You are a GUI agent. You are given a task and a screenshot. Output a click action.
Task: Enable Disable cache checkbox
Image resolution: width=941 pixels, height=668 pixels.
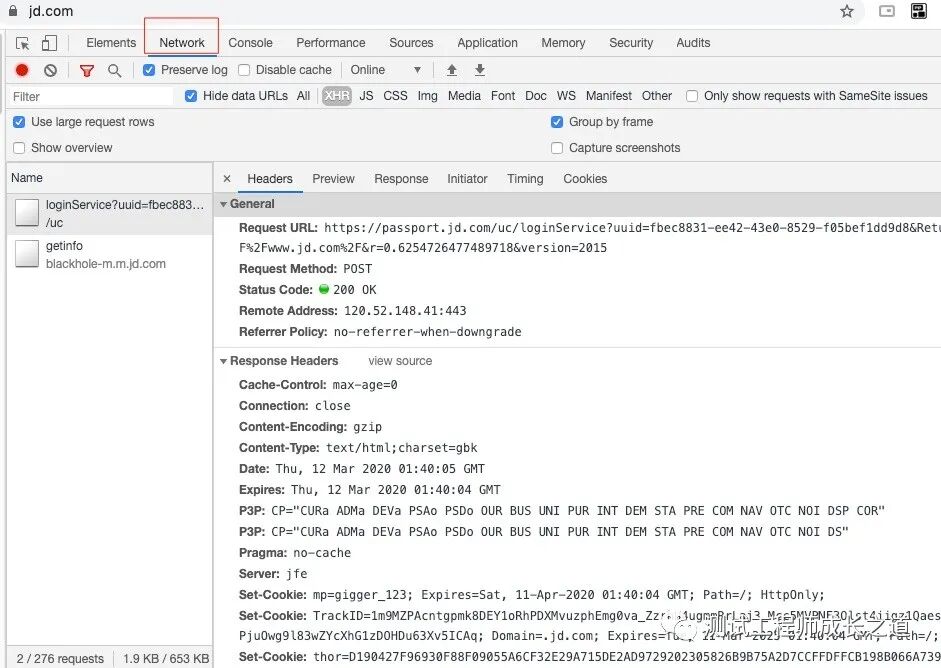coord(244,70)
